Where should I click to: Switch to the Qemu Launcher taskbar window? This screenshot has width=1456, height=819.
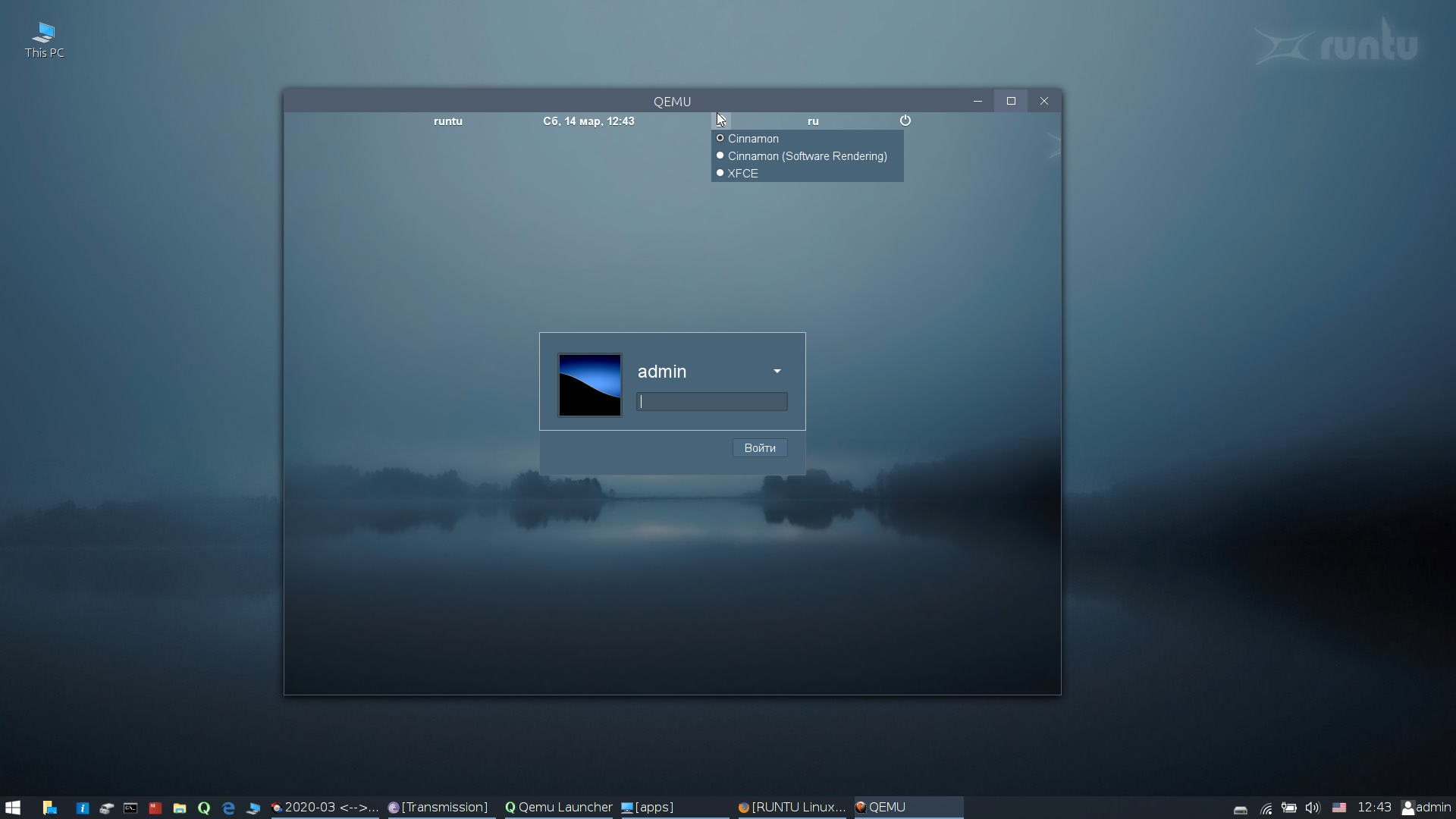pos(558,808)
